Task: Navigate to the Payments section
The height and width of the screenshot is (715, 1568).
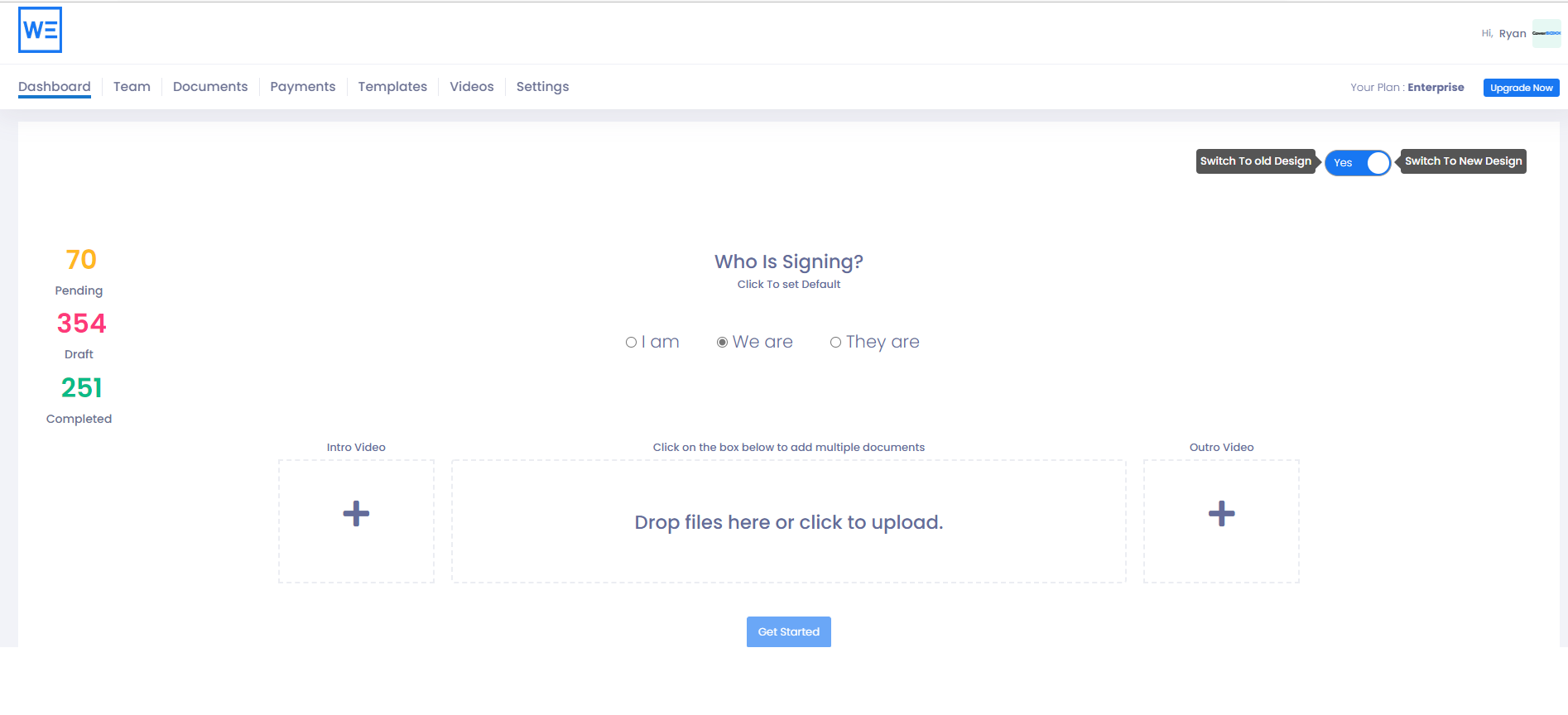Action: pos(302,86)
